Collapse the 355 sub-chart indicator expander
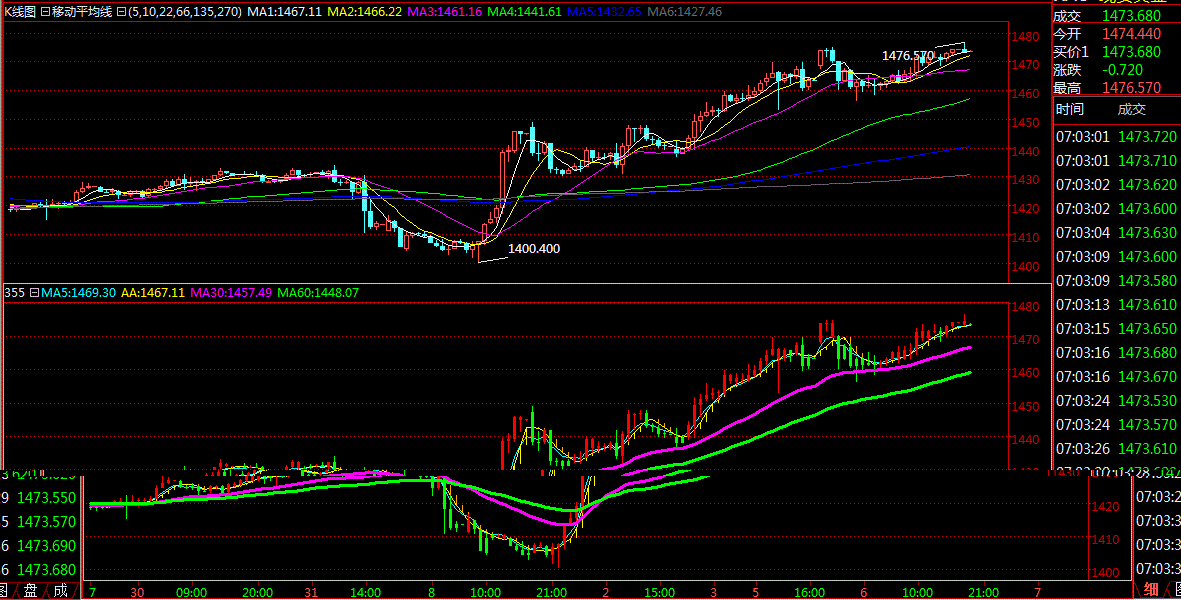Viewport: 1181px width, 600px height. 33,293
